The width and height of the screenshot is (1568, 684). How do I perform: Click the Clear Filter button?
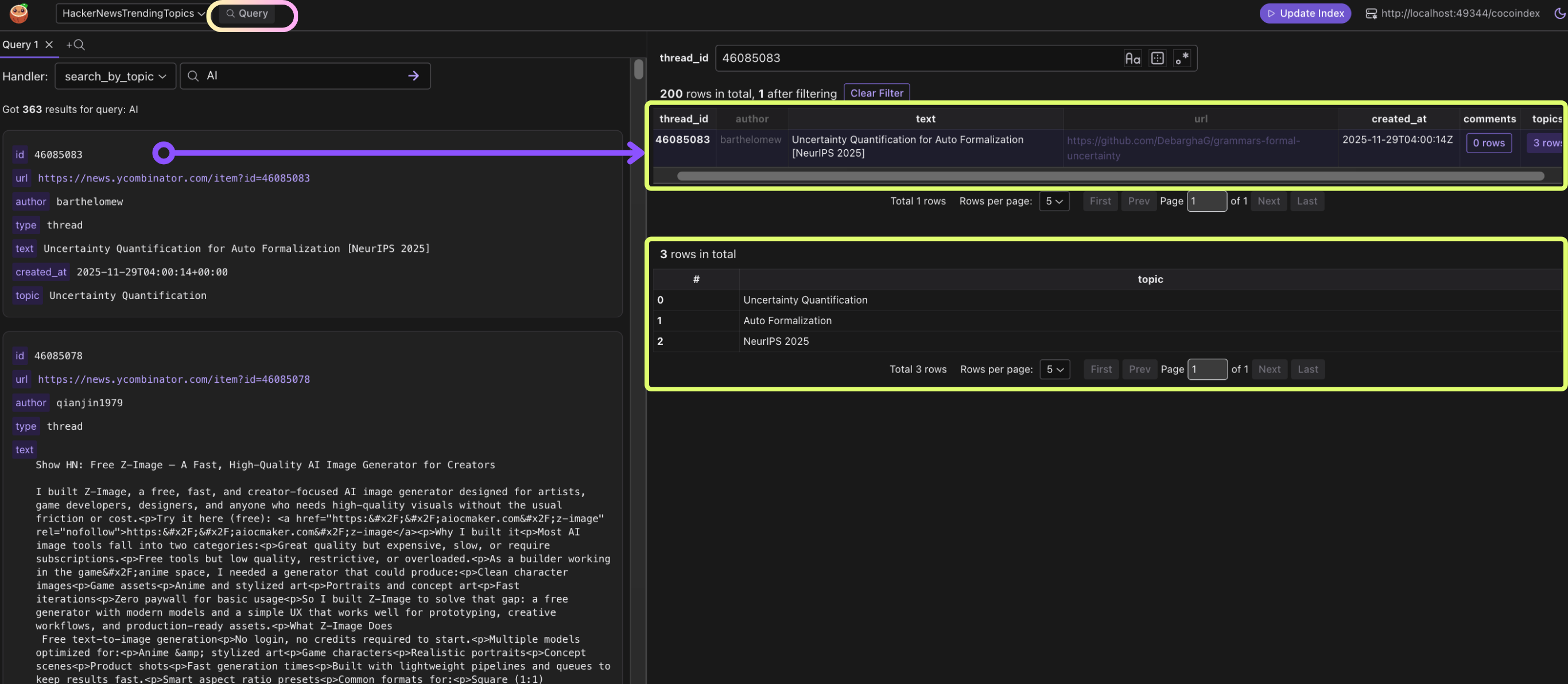click(x=876, y=93)
